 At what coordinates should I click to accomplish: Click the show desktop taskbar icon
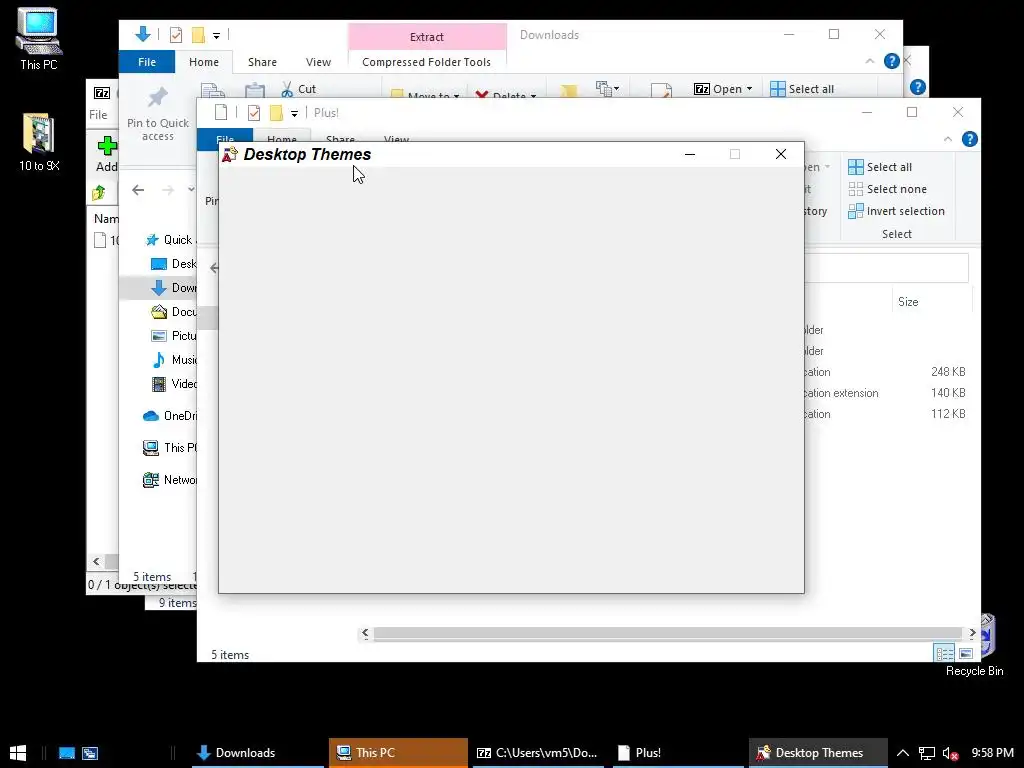coord(67,753)
